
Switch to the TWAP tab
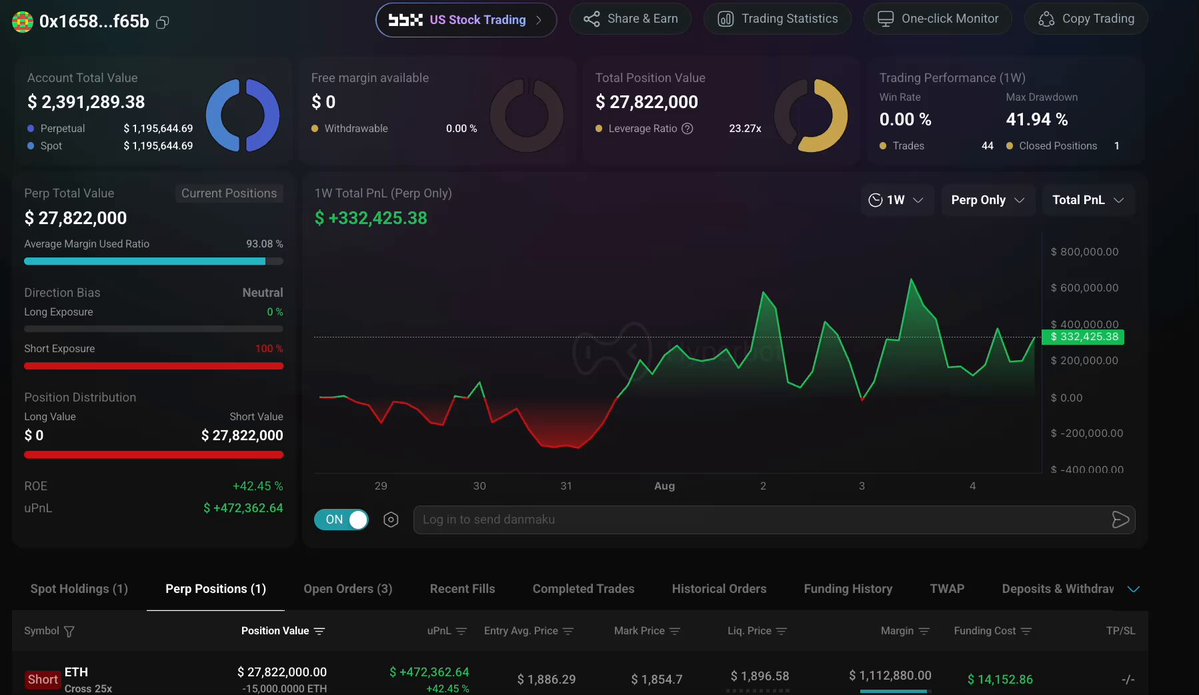(947, 589)
